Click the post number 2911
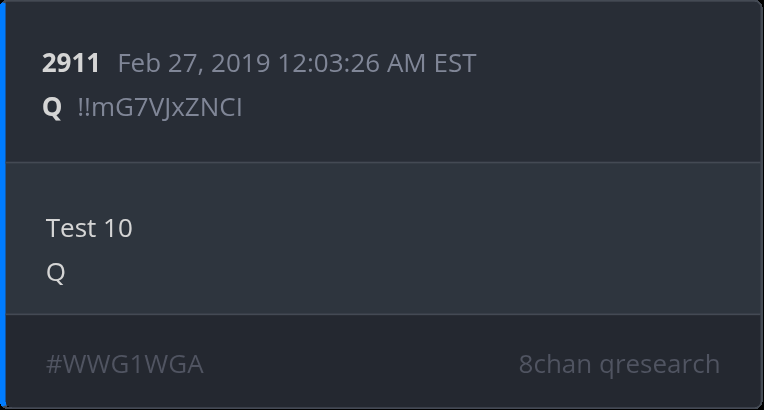Screen dimensions: 764x410 71,64
